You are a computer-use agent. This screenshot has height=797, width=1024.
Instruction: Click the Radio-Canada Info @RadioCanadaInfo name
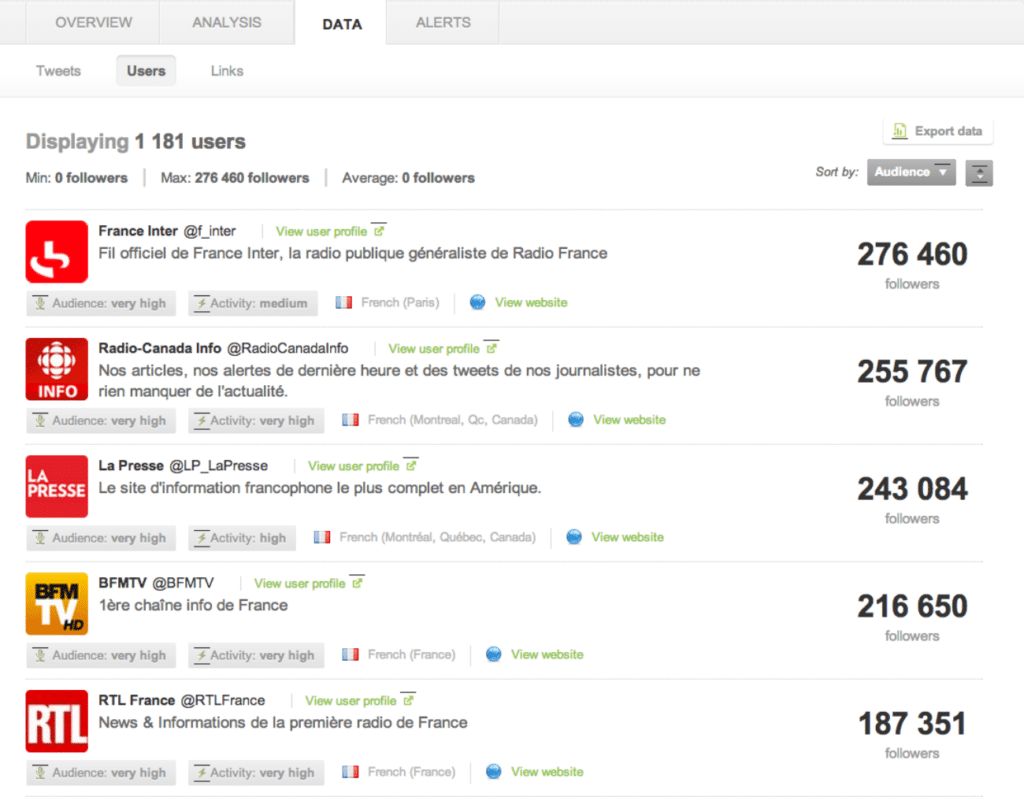[223, 348]
